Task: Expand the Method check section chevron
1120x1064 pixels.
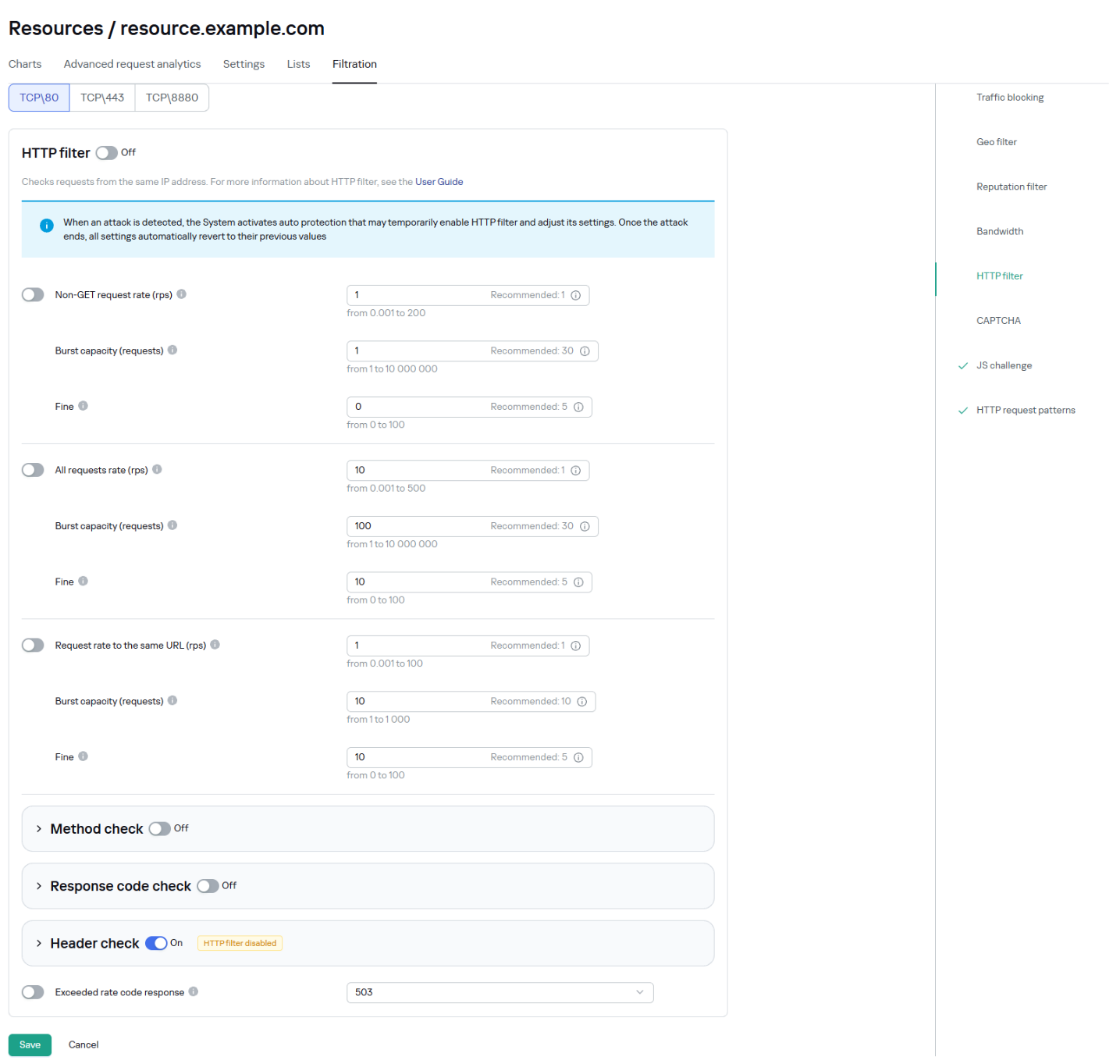Action: (39, 829)
